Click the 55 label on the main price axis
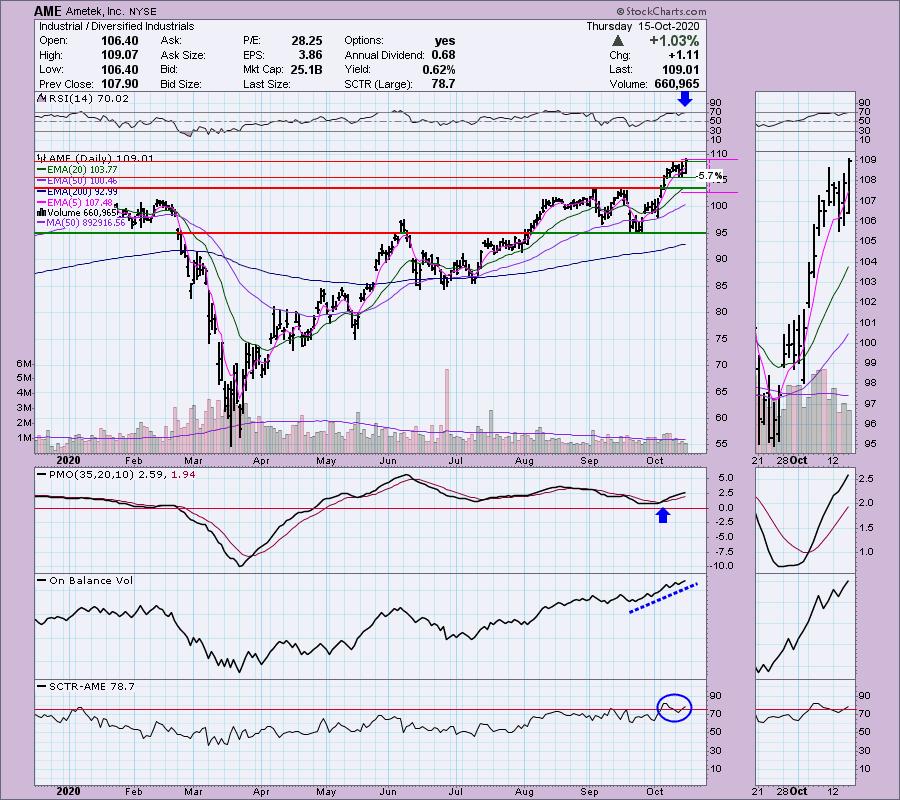 pyautogui.click(x=721, y=444)
